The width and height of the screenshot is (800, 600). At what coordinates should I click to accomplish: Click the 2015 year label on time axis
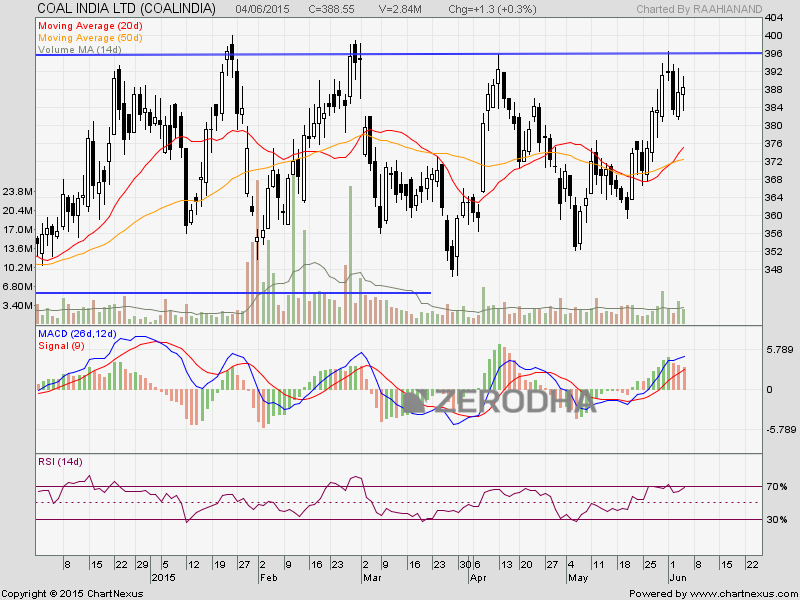[x=163, y=578]
